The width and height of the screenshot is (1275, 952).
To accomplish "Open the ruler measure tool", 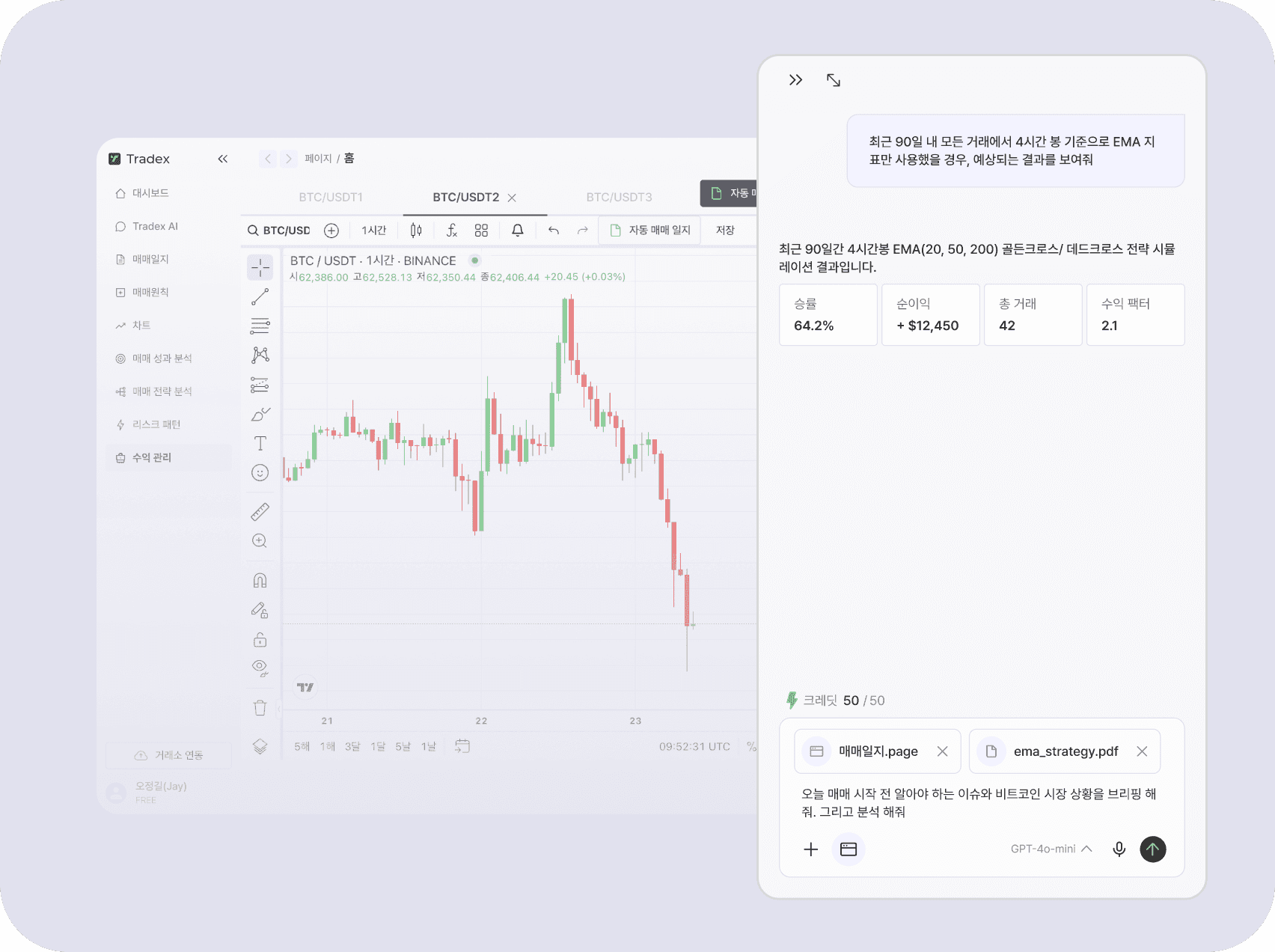I will pos(260,512).
